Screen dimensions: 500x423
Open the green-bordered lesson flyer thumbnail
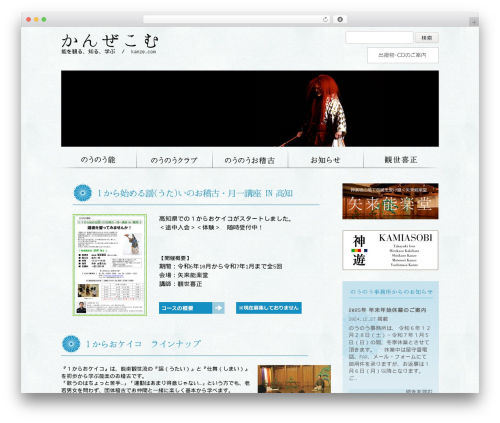110,265
